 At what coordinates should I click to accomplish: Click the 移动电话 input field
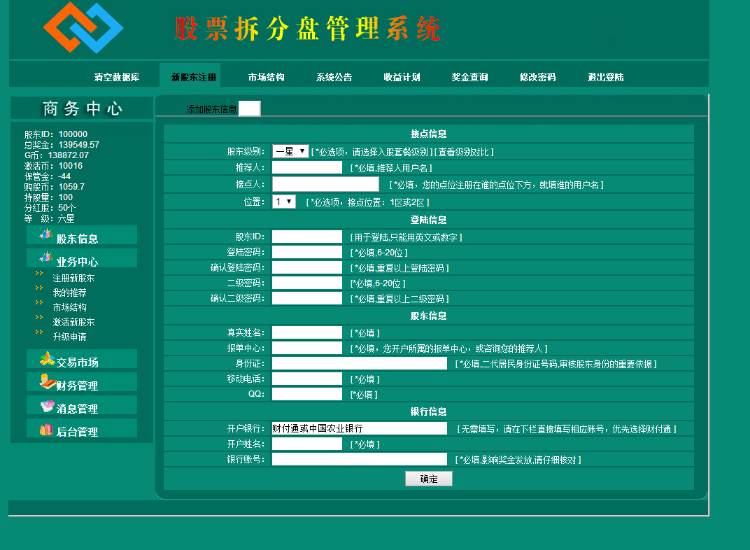[307, 379]
